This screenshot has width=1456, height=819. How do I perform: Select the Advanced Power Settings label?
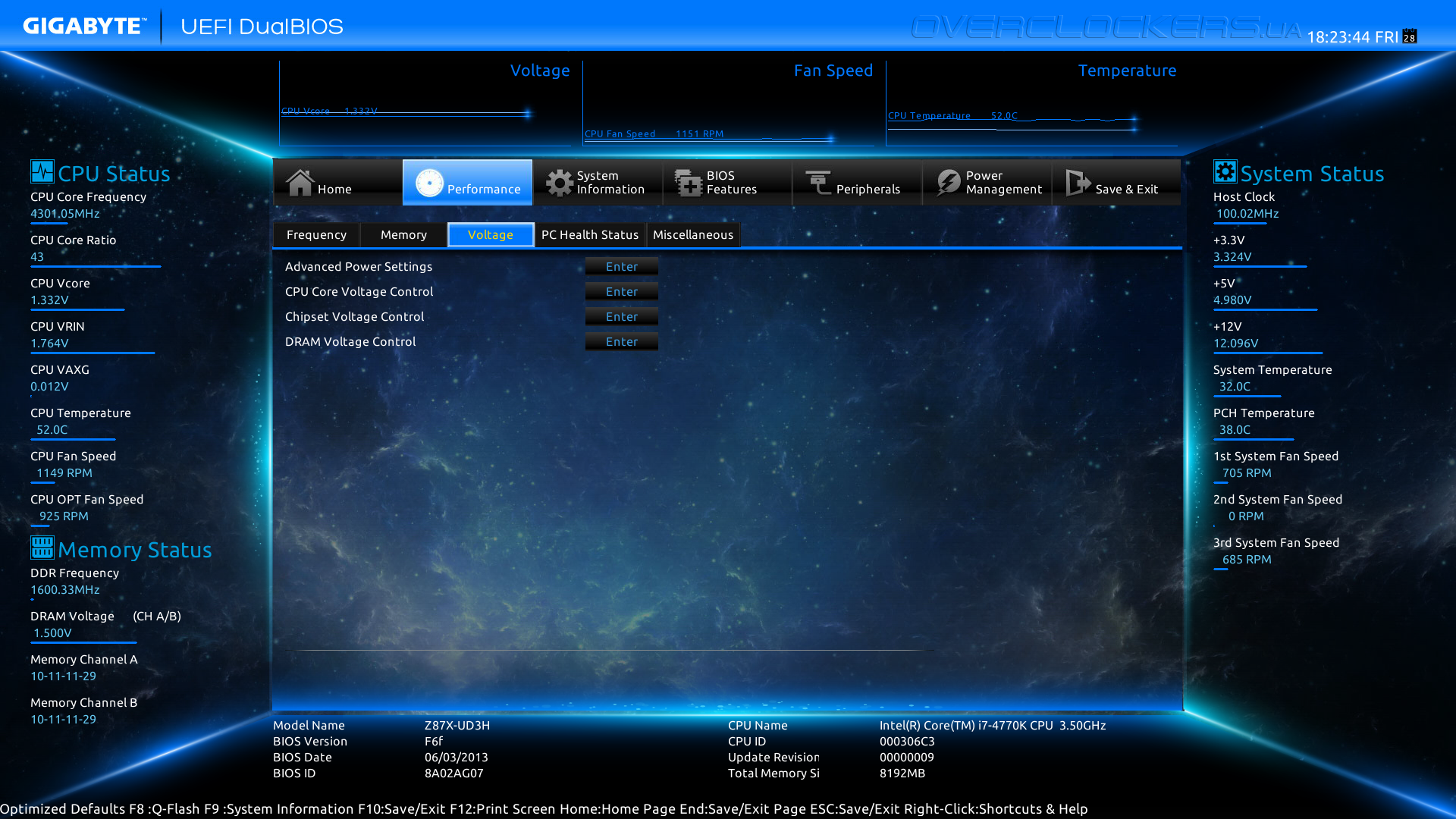(359, 266)
